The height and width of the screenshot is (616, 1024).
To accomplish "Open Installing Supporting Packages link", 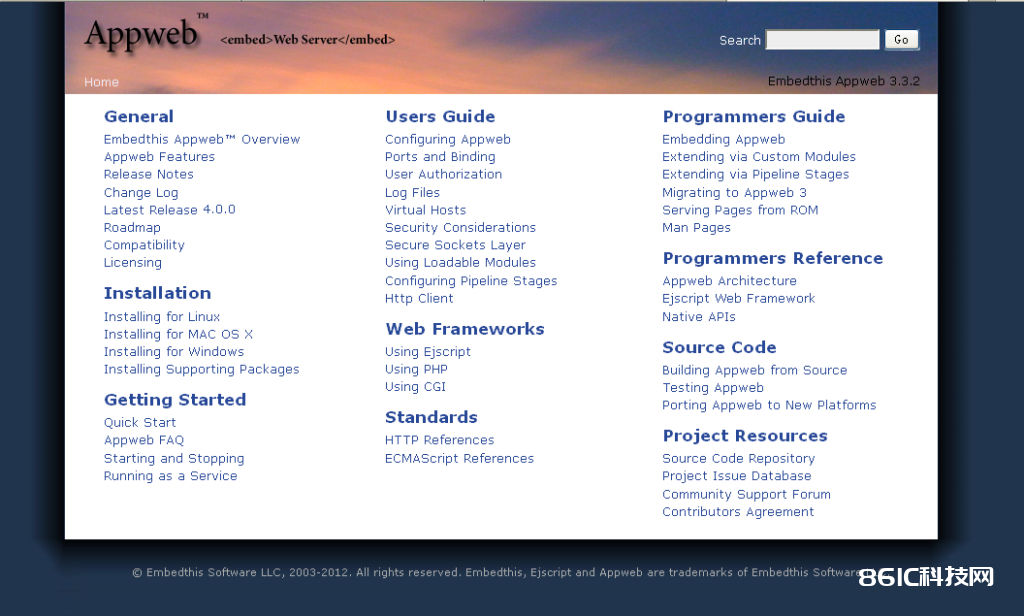I will [202, 370].
